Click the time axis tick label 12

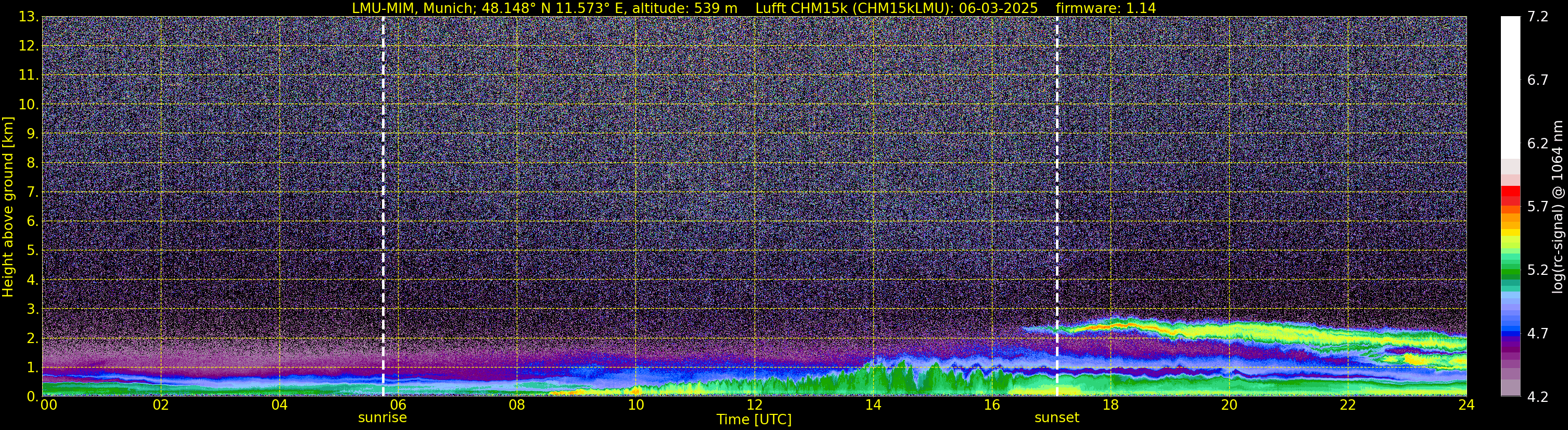754,406
